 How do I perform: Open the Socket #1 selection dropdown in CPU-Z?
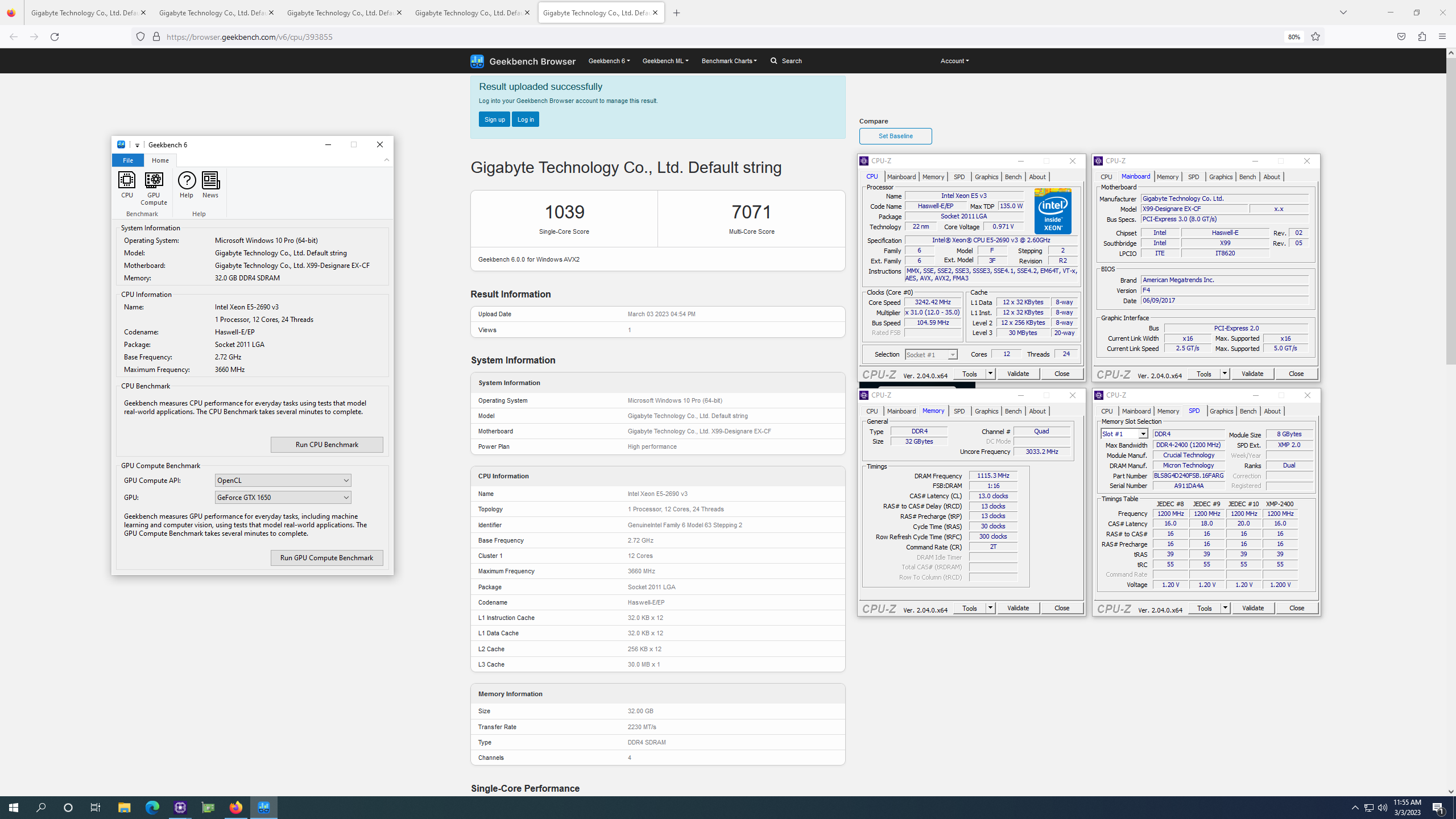(931, 355)
